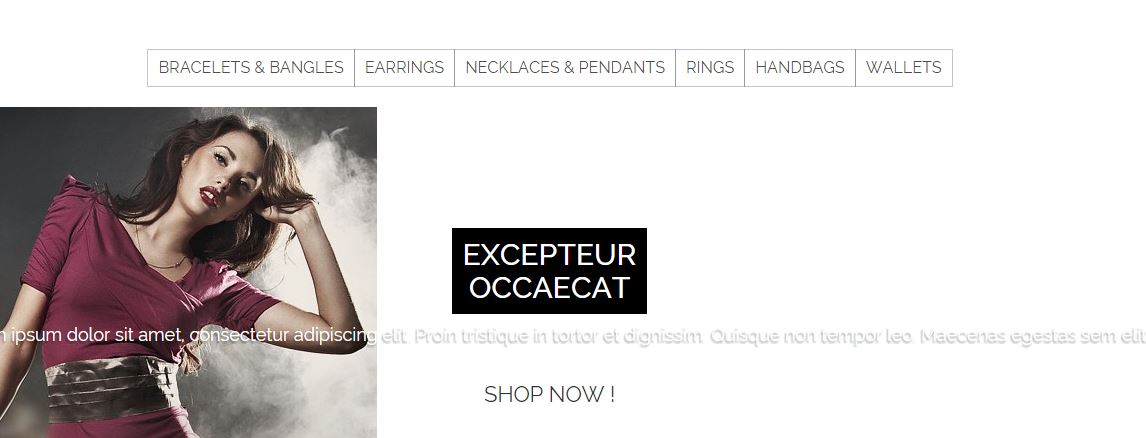Open the Rings category
This screenshot has height=438, width=1146.
pos(710,68)
